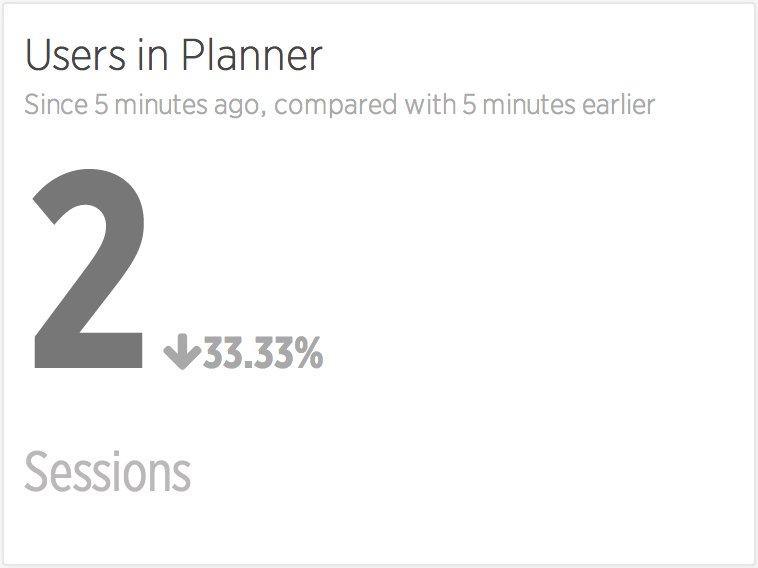Click the word with in the subtitle
758x568 pixels.
point(430,104)
